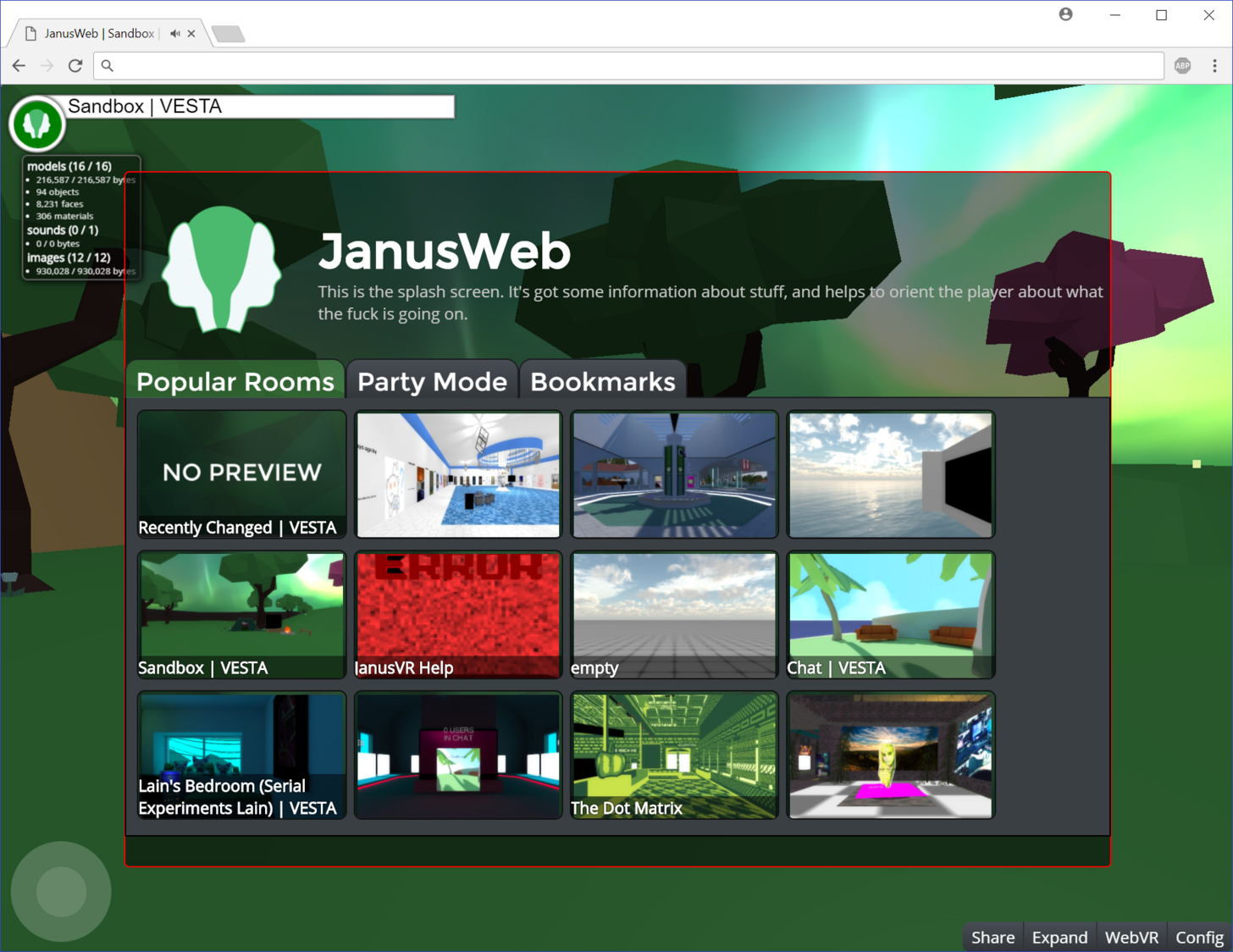Click the large JanusWeb logo on the splash screen
Viewport: 1233px width, 952px height.
pyautogui.click(x=222, y=268)
